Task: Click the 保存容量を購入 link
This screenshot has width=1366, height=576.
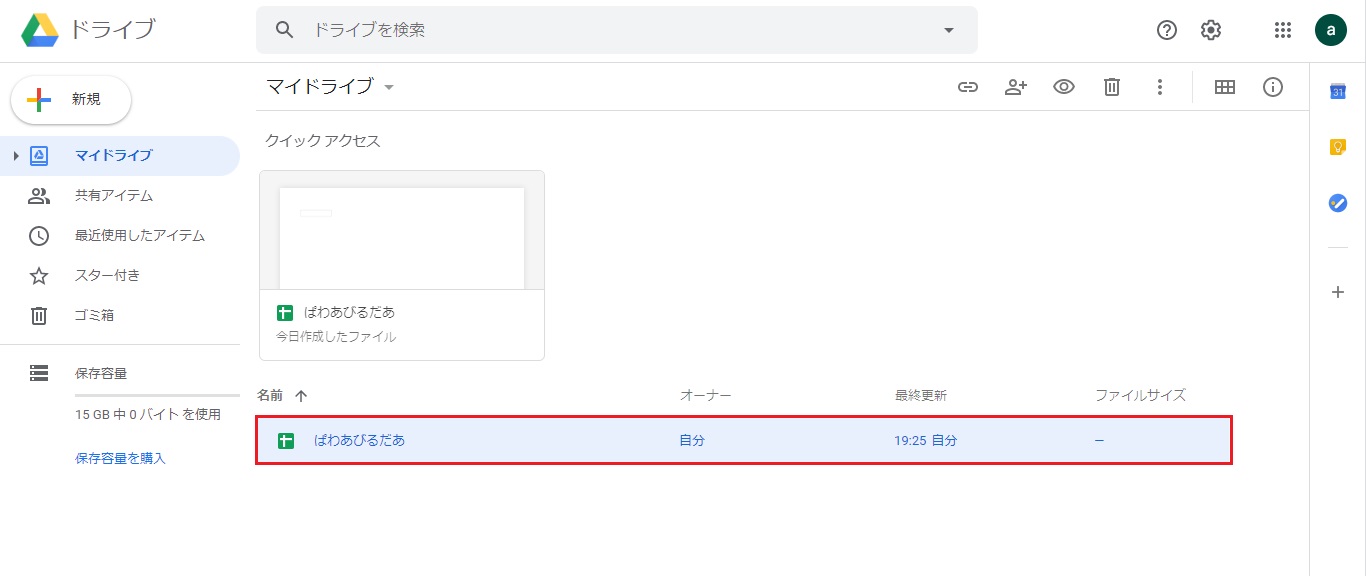Action: coord(120,458)
